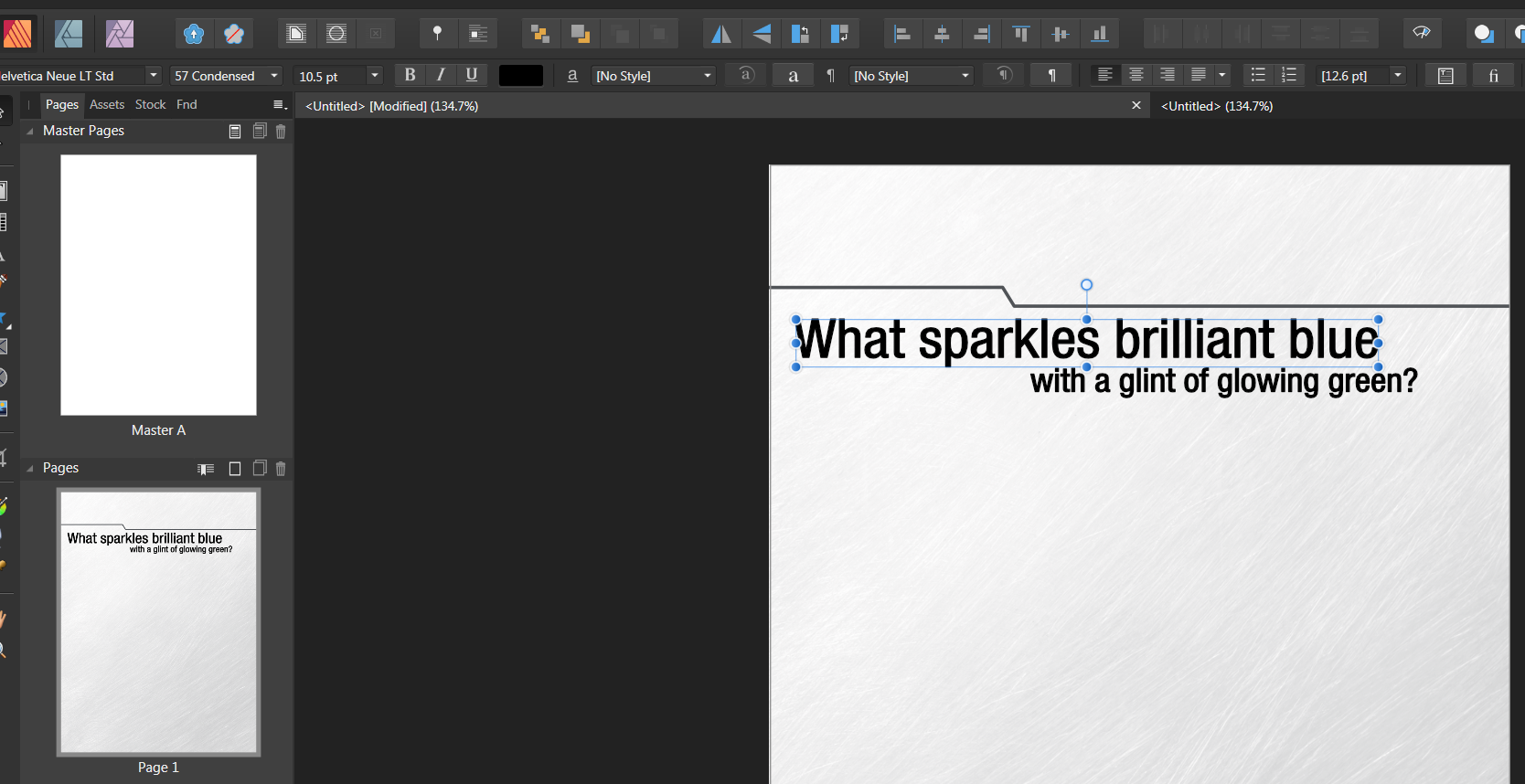Set paragraph alignment to justify
This screenshot has width=1525, height=784.
1199,75
